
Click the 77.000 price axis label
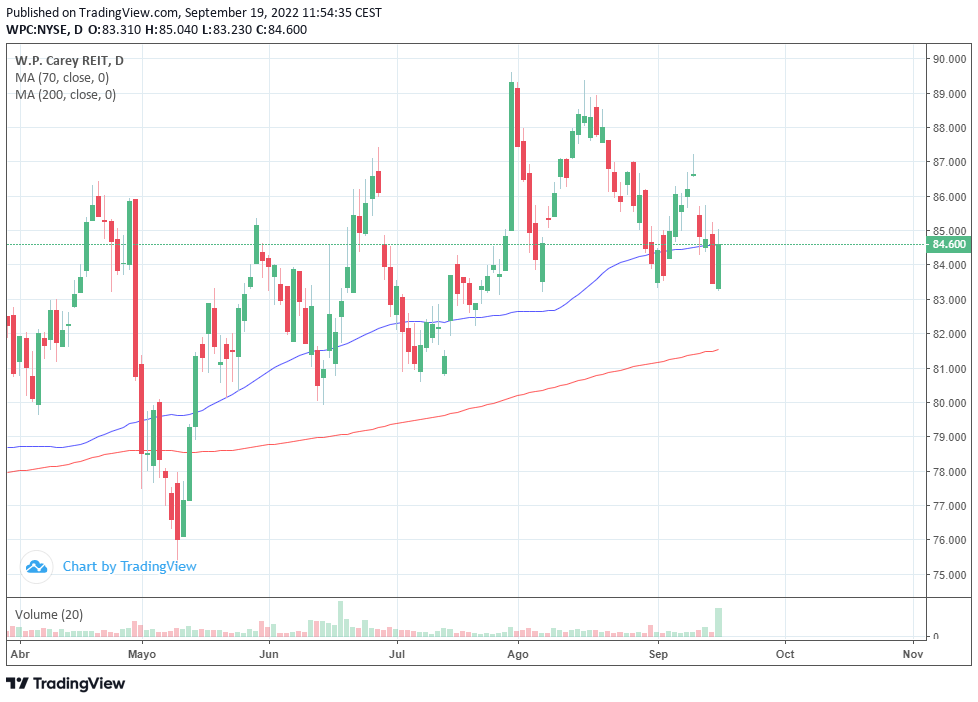[x=949, y=506]
